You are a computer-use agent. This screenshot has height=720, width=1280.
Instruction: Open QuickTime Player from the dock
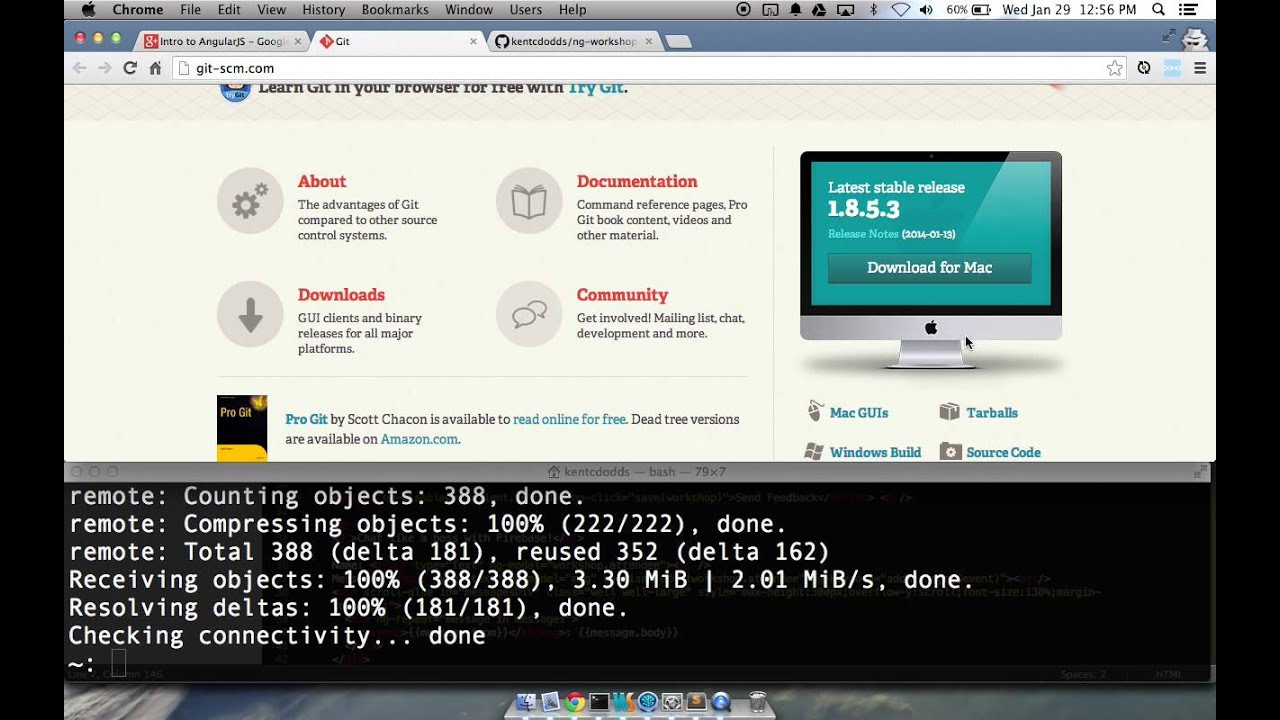coord(721,702)
